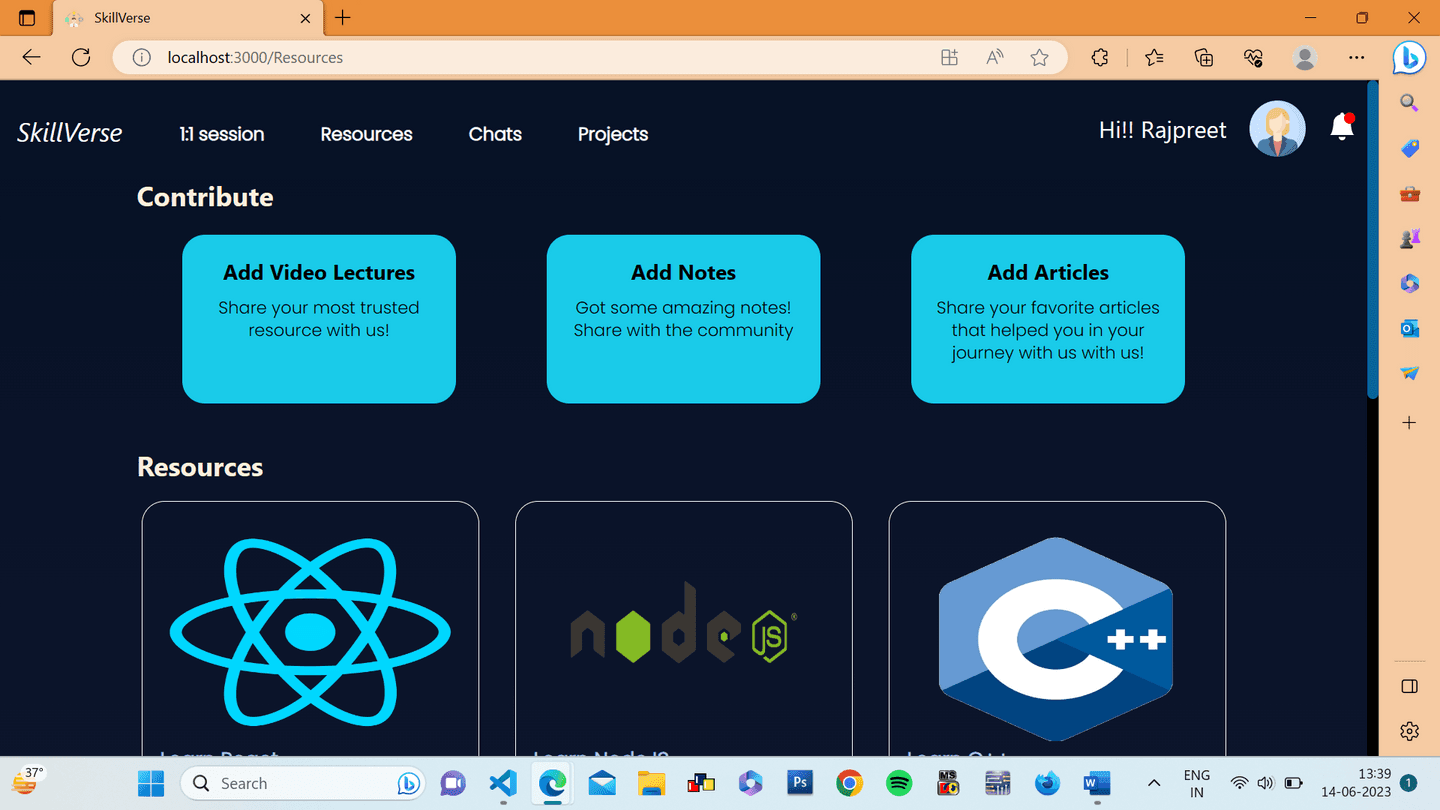Open browser Extensions puzzle icon
1440x810 pixels.
coord(1100,57)
